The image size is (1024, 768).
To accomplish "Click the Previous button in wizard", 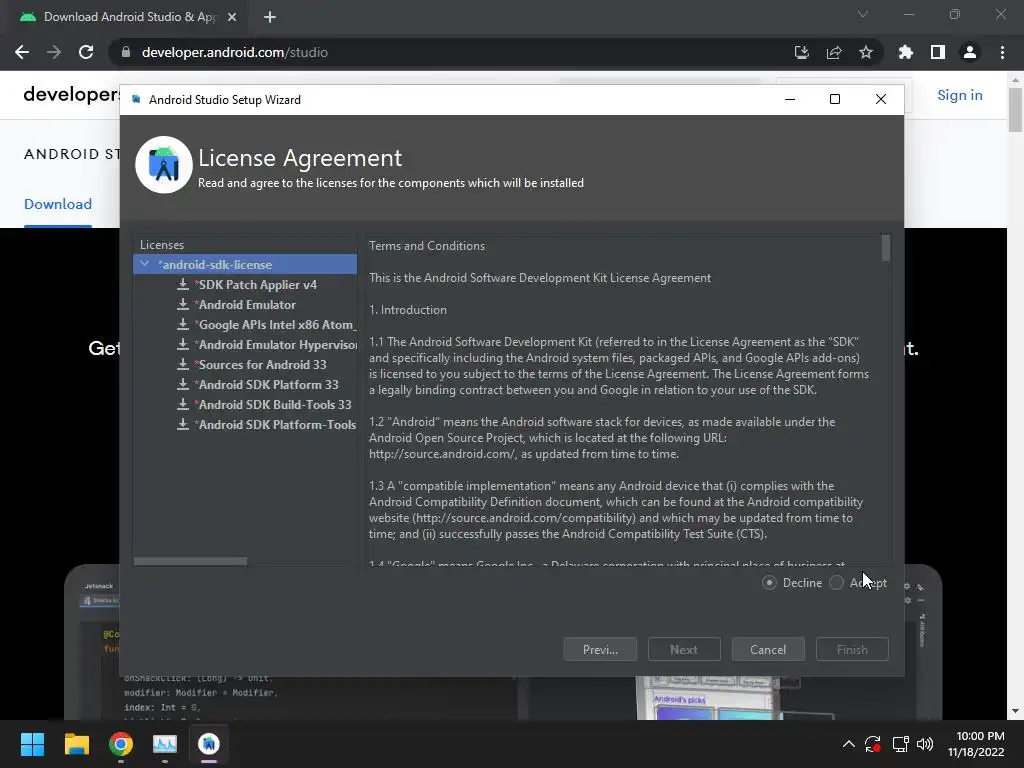I will pos(600,650).
